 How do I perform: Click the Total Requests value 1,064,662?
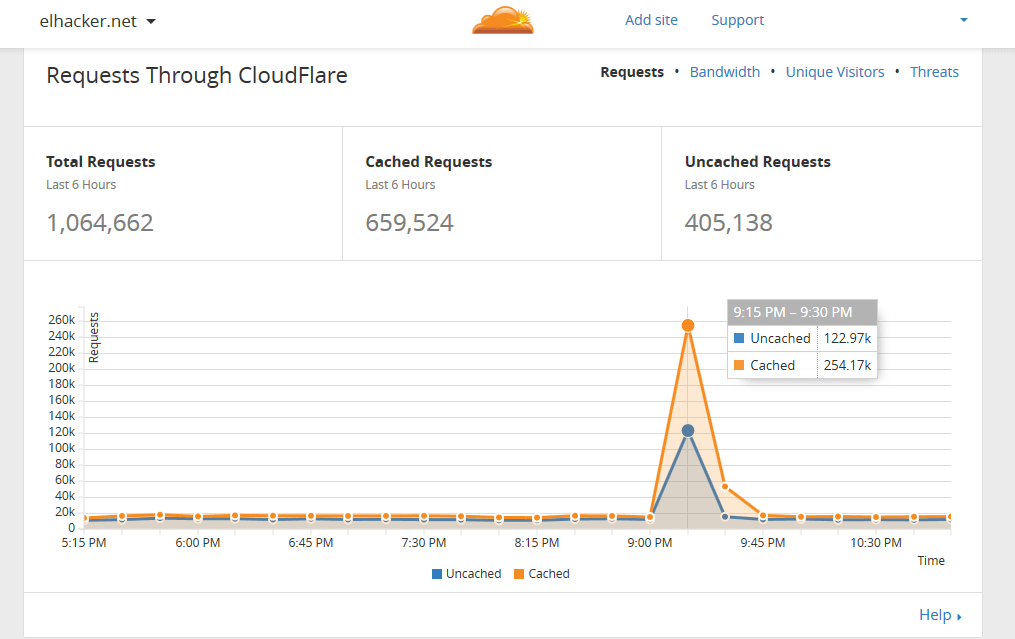coord(100,223)
